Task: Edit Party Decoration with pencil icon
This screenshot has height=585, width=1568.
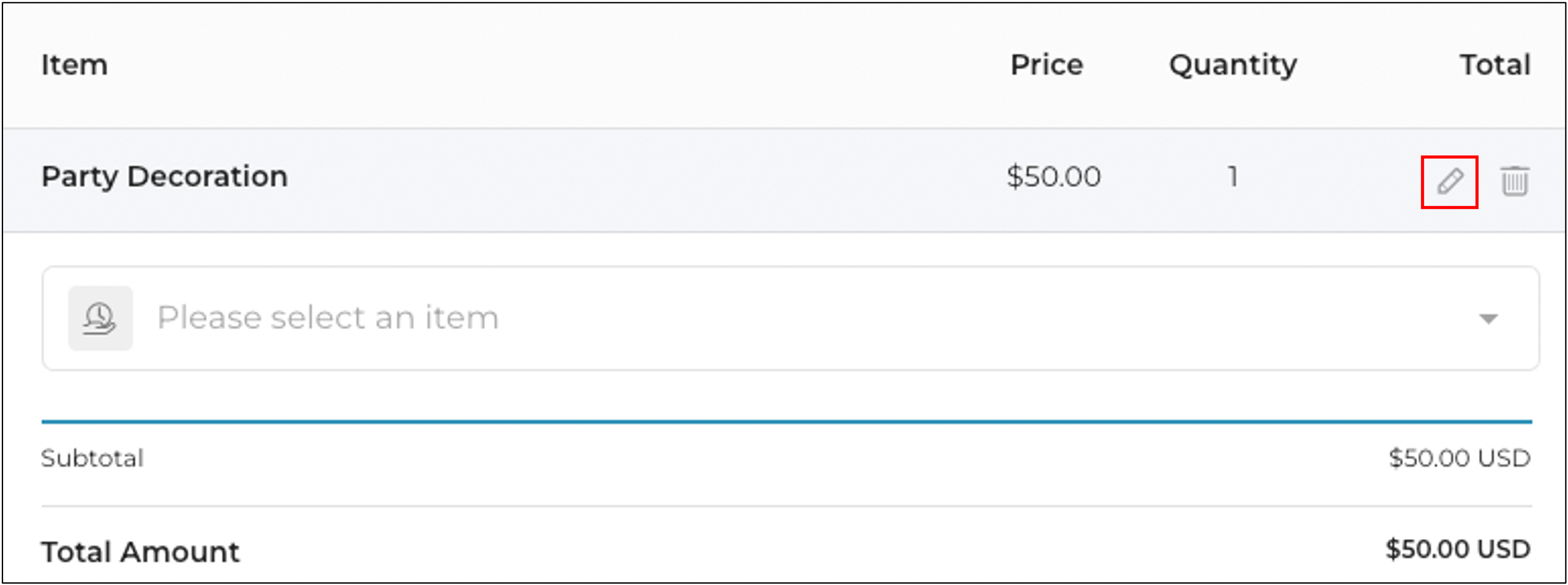Action: coord(1449,181)
